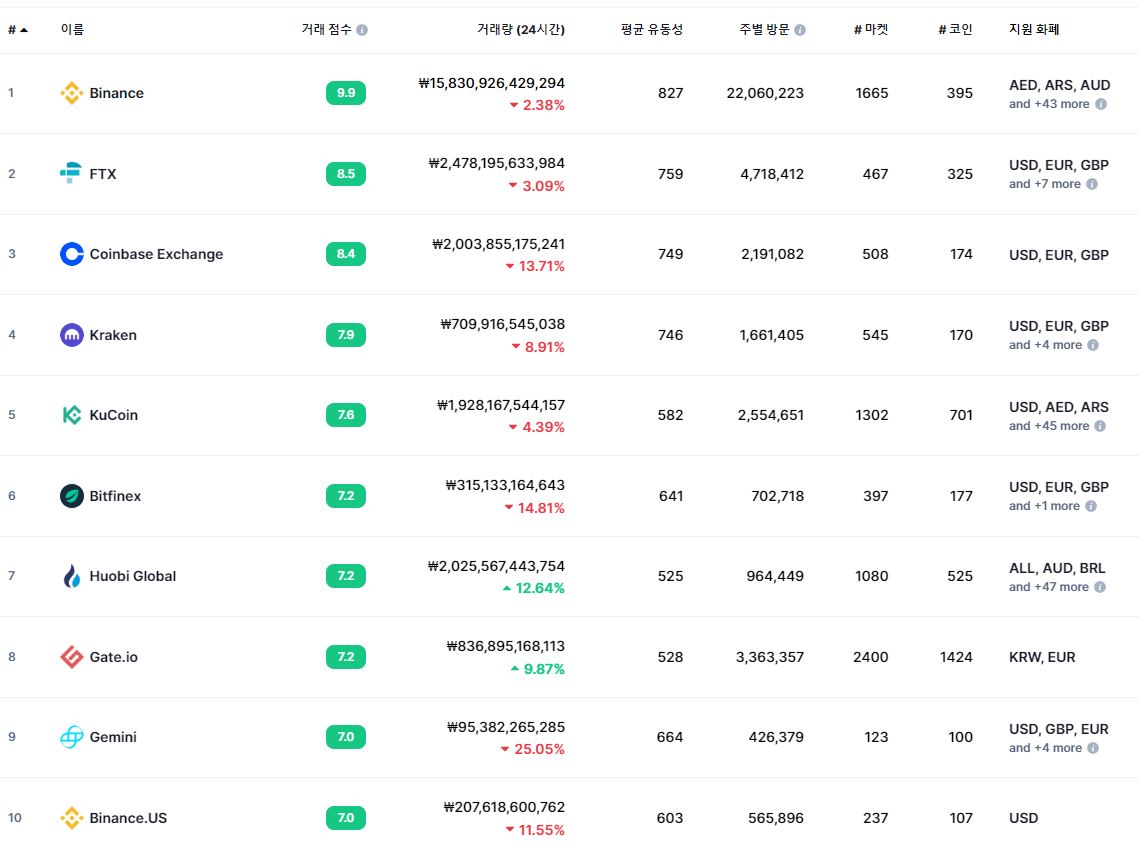Click info icon beside Gemini 'and +4 more'
This screenshot has width=1139, height=854.
[x=1093, y=748]
